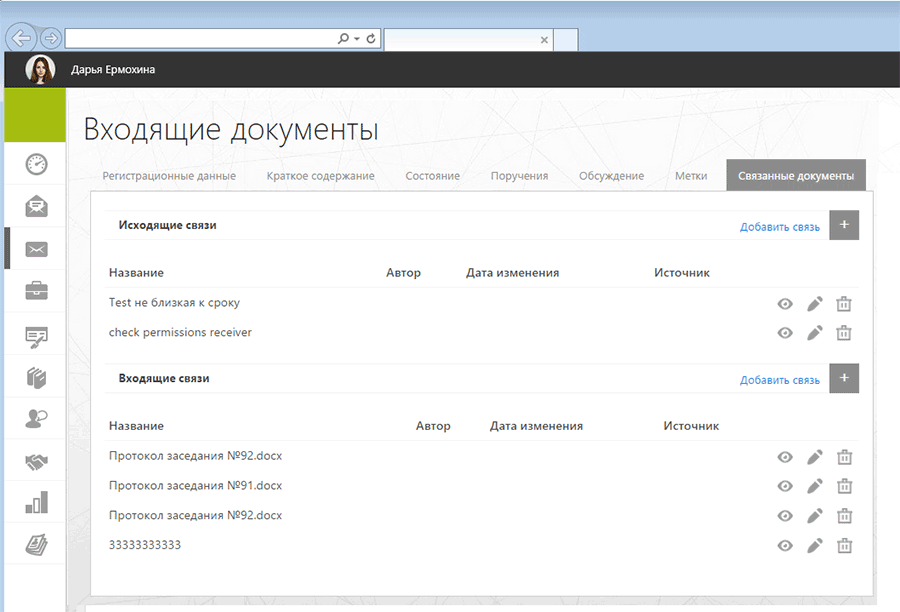View 'Test не близкая к сроку' with eye icon
The image size is (900, 612).
click(785, 304)
